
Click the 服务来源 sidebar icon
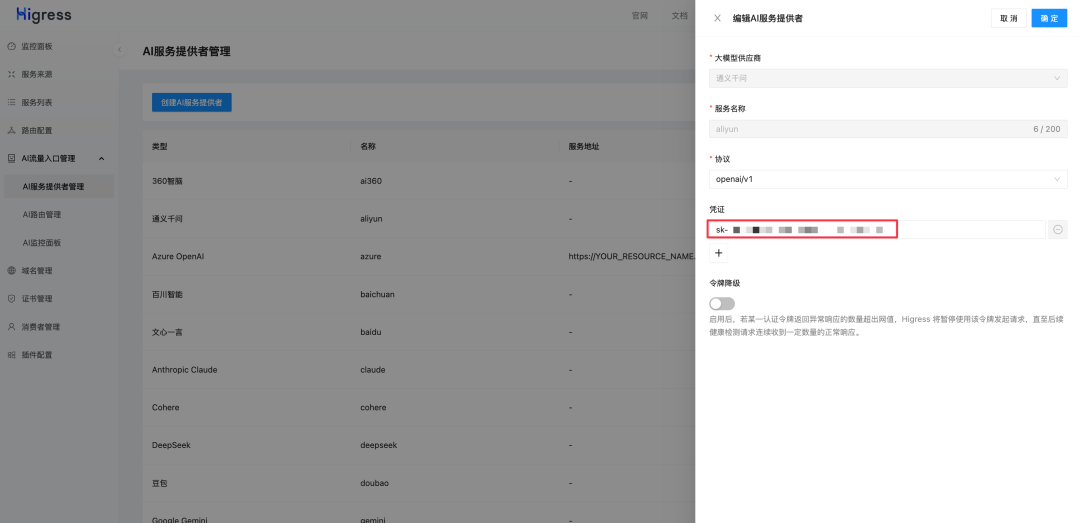click(x=11, y=74)
